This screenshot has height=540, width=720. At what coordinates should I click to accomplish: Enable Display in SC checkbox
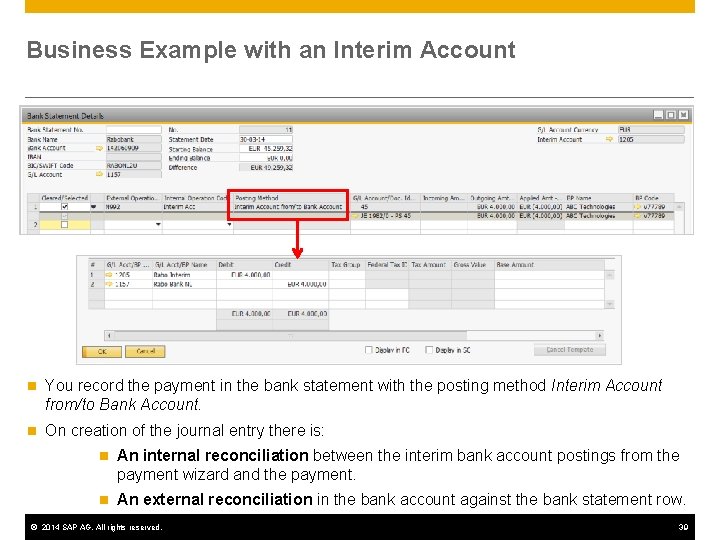pyautogui.click(x=429, y=350)
